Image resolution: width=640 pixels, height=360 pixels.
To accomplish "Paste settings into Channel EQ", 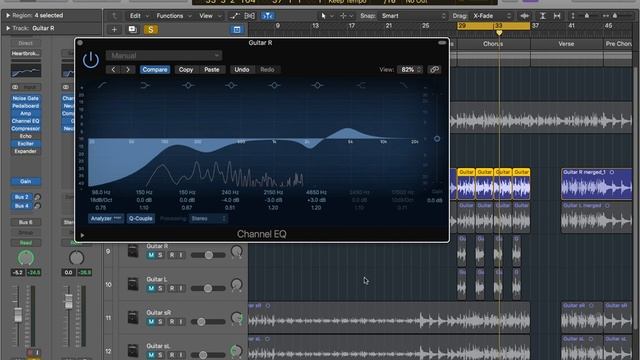I will click(x=211, y=69).
